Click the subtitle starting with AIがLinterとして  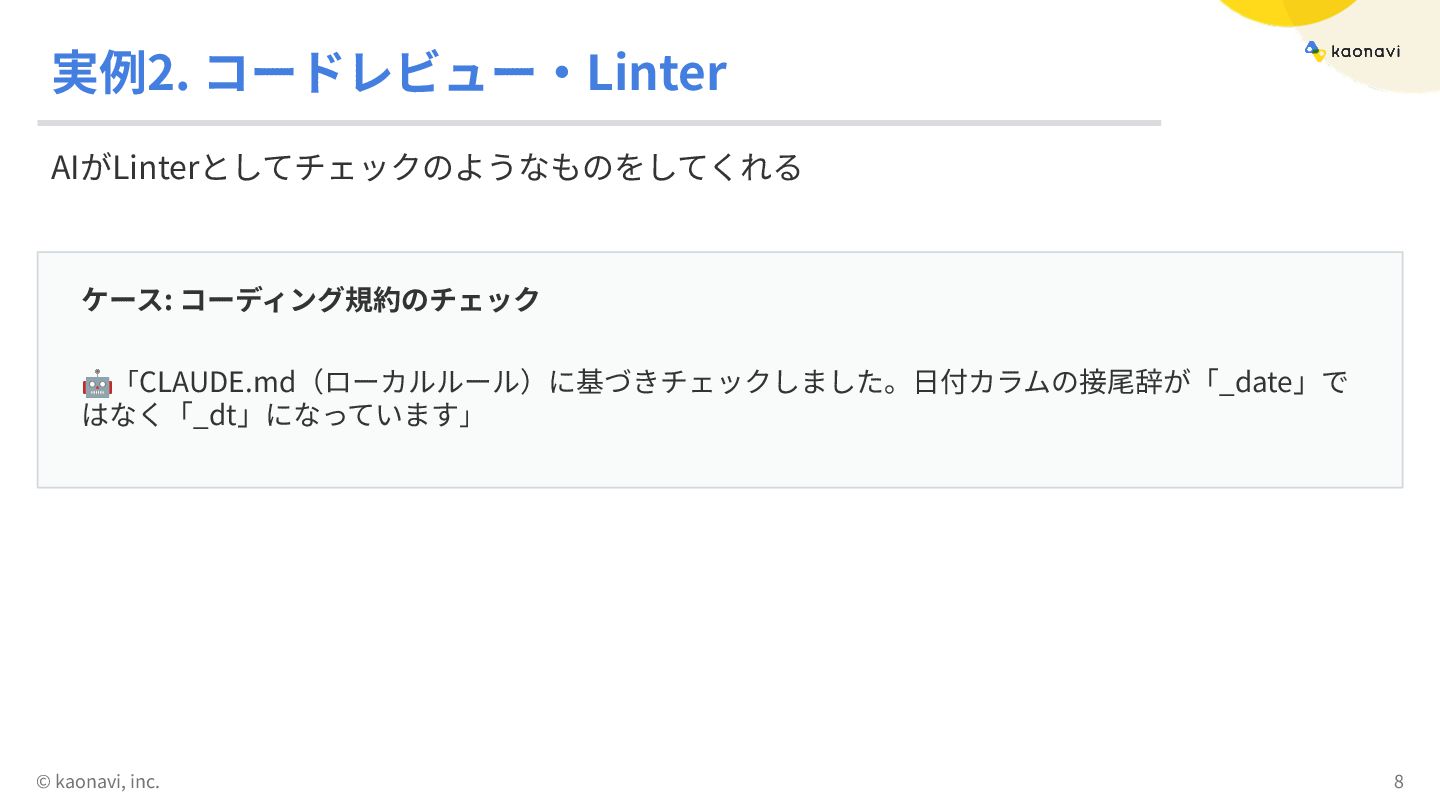(426, 167)
